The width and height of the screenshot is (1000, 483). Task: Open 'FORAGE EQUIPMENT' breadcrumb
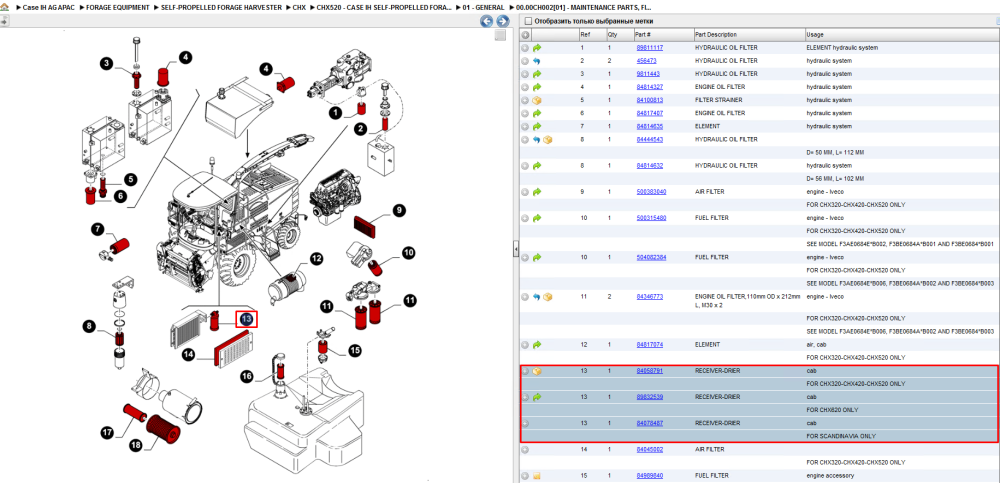pos(118,7)
